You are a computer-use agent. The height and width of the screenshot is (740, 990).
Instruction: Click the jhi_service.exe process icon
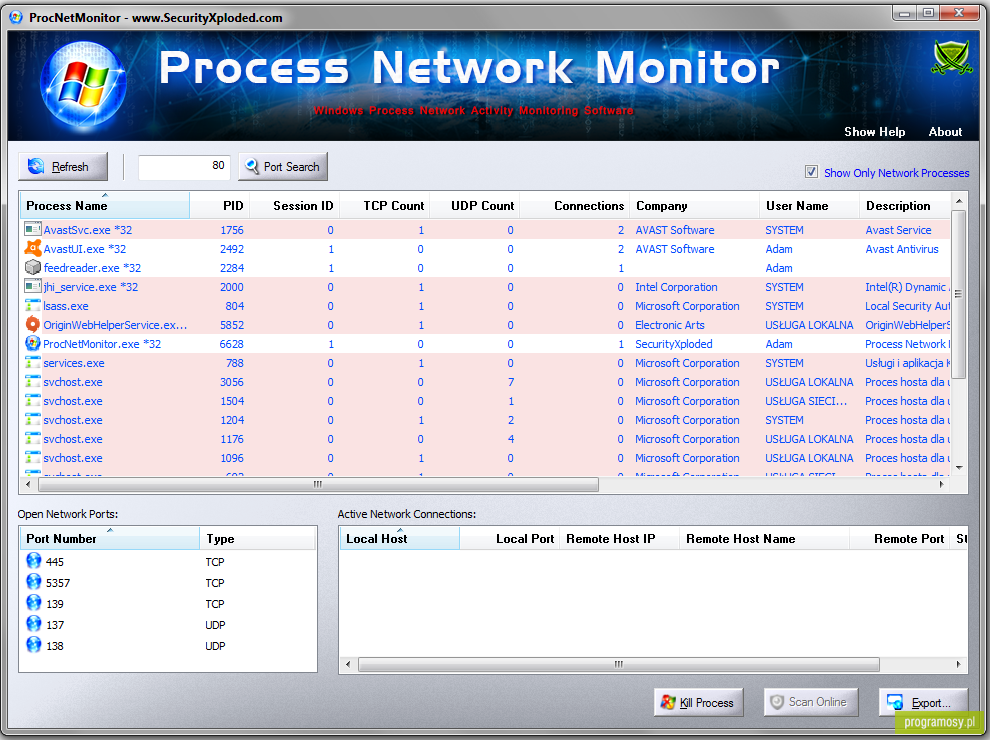click(x=33, y=286)
